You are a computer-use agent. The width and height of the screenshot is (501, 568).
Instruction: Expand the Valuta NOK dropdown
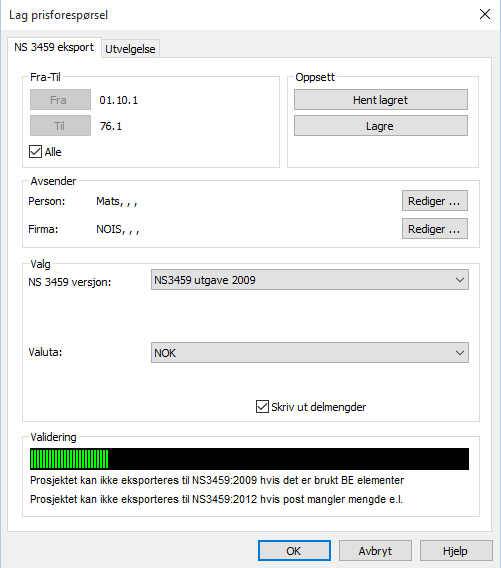pos(310,352)
